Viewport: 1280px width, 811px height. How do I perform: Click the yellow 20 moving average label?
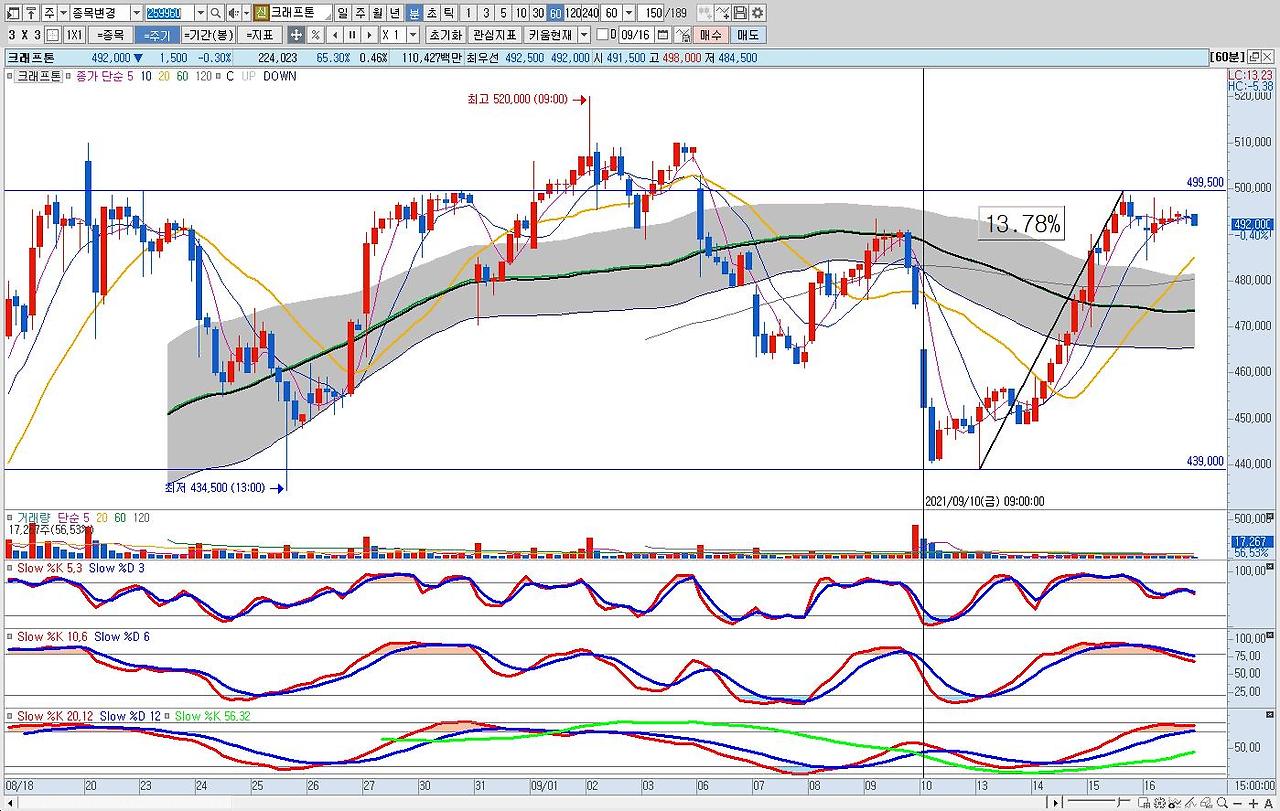point(163,76)
